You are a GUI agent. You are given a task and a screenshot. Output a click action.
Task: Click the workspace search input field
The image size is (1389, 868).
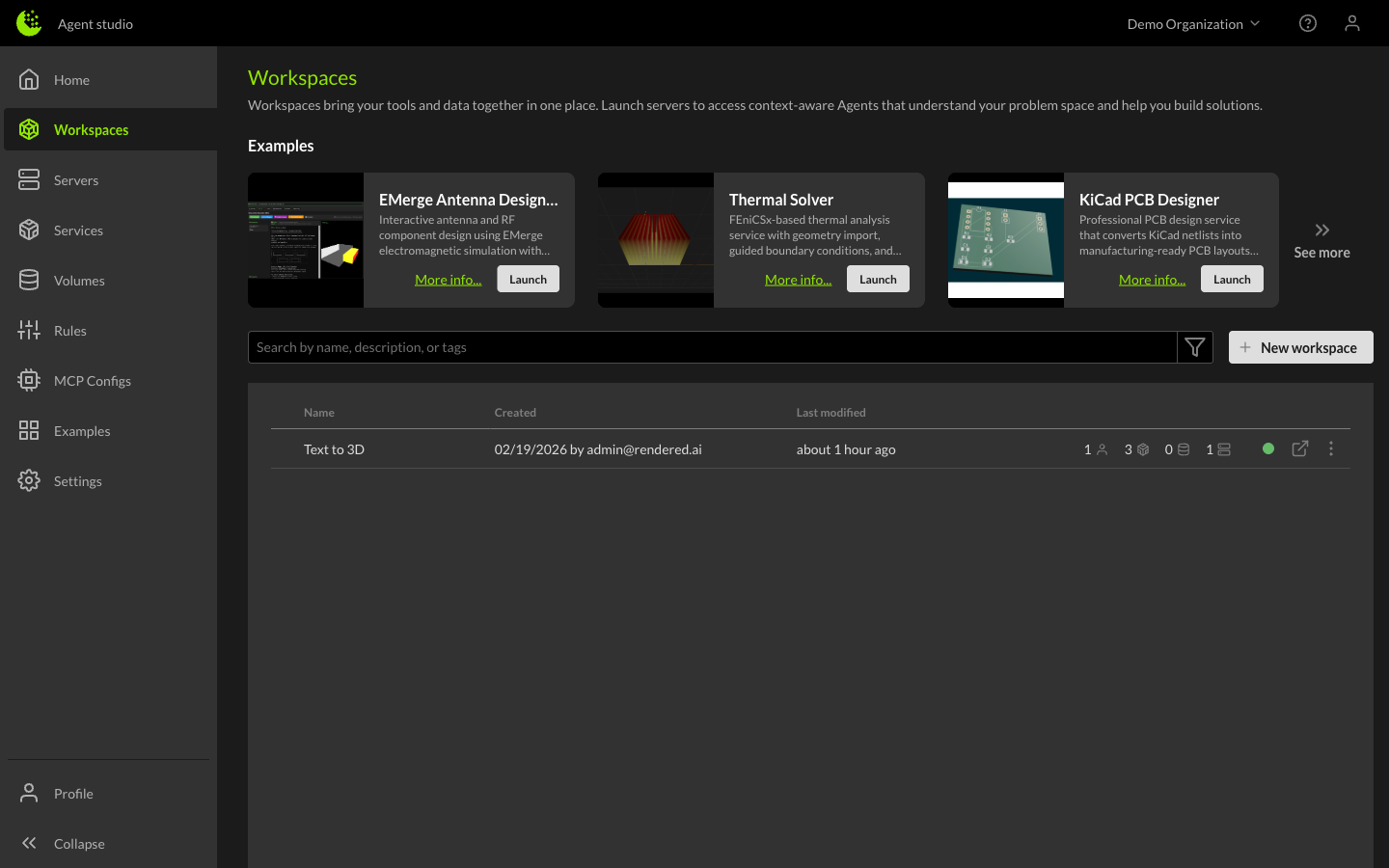(675, 346)
